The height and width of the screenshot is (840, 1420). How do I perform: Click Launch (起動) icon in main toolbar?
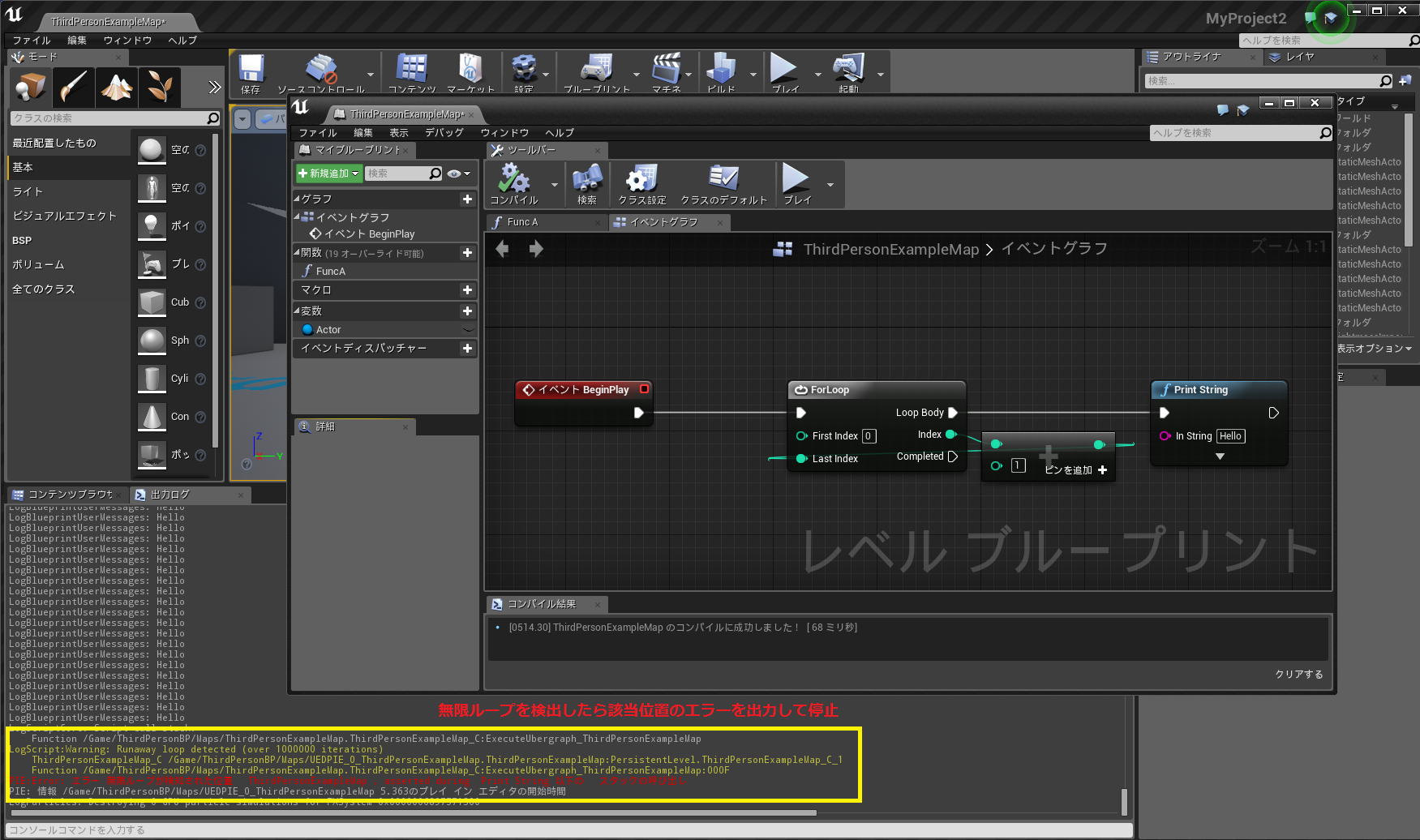[x=849, y=73]
